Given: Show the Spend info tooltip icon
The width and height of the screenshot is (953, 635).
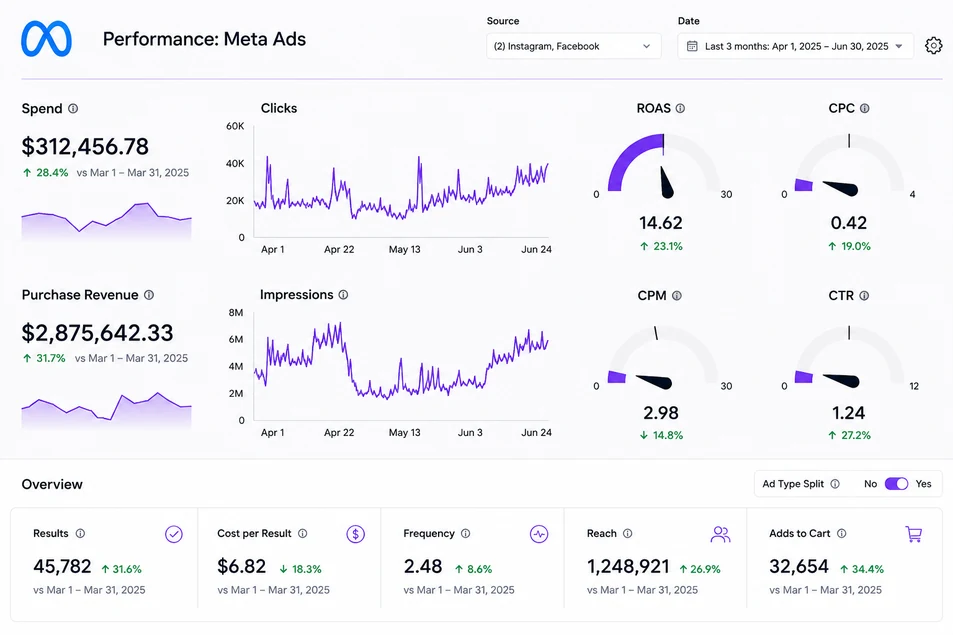Looking at the screenshot, I should pos(73,108).
